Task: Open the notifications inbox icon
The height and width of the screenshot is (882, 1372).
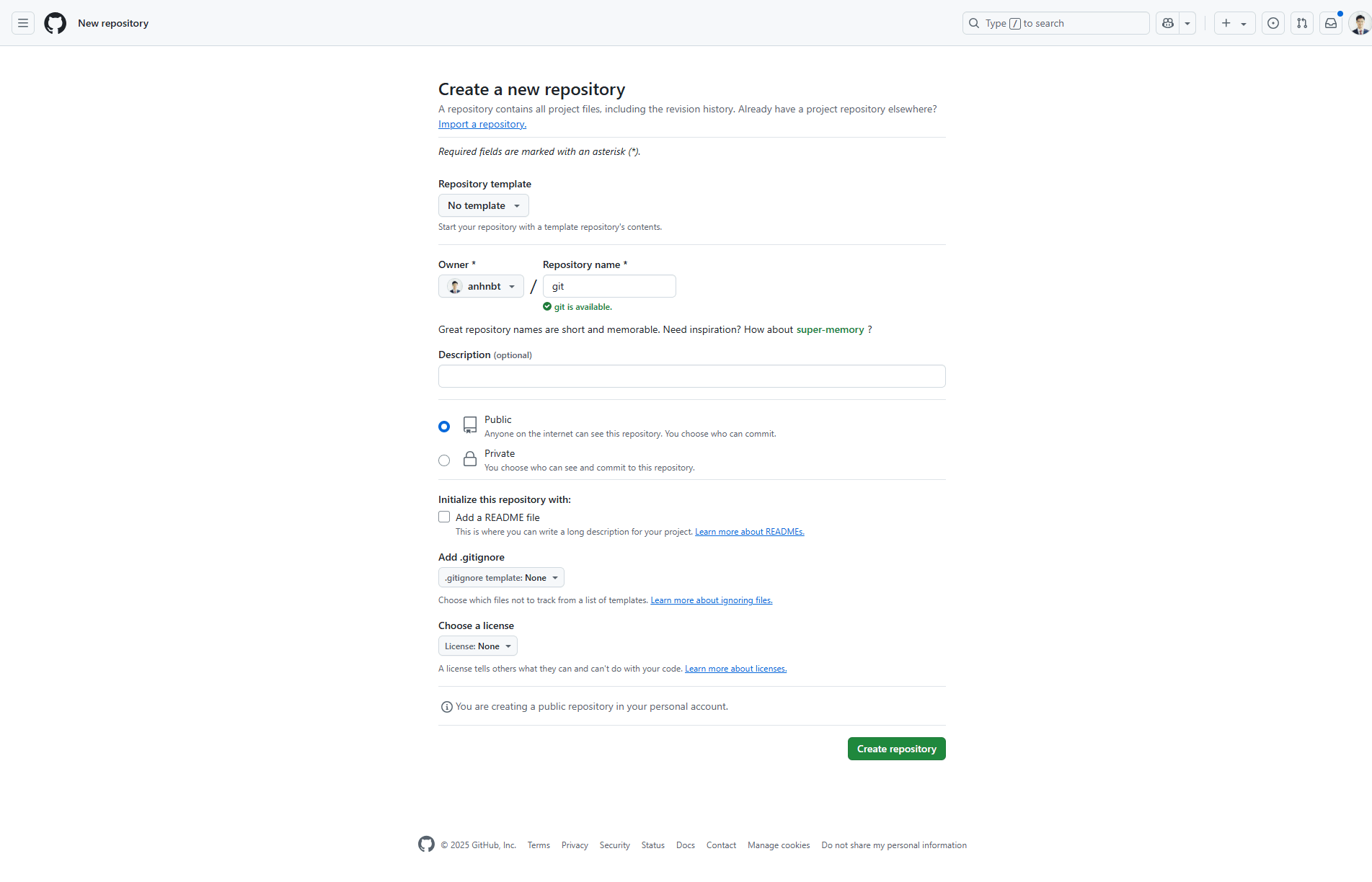Action: (x=1330, y=23)
